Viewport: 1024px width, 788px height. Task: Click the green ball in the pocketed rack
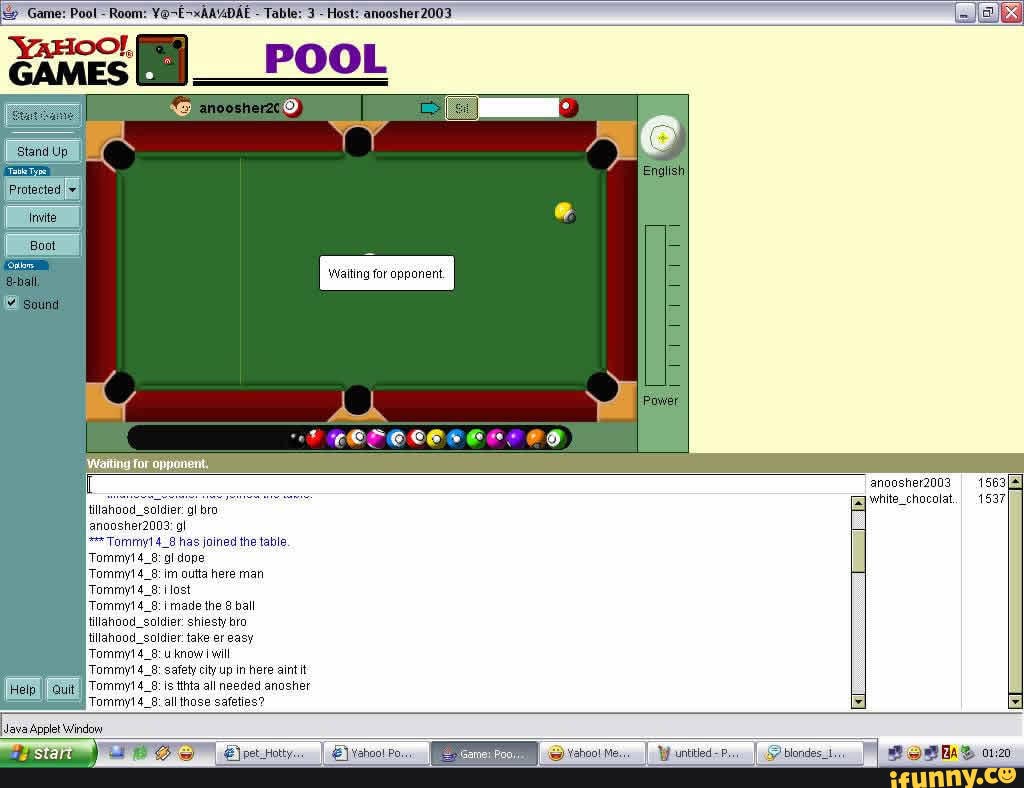[475, 439]
